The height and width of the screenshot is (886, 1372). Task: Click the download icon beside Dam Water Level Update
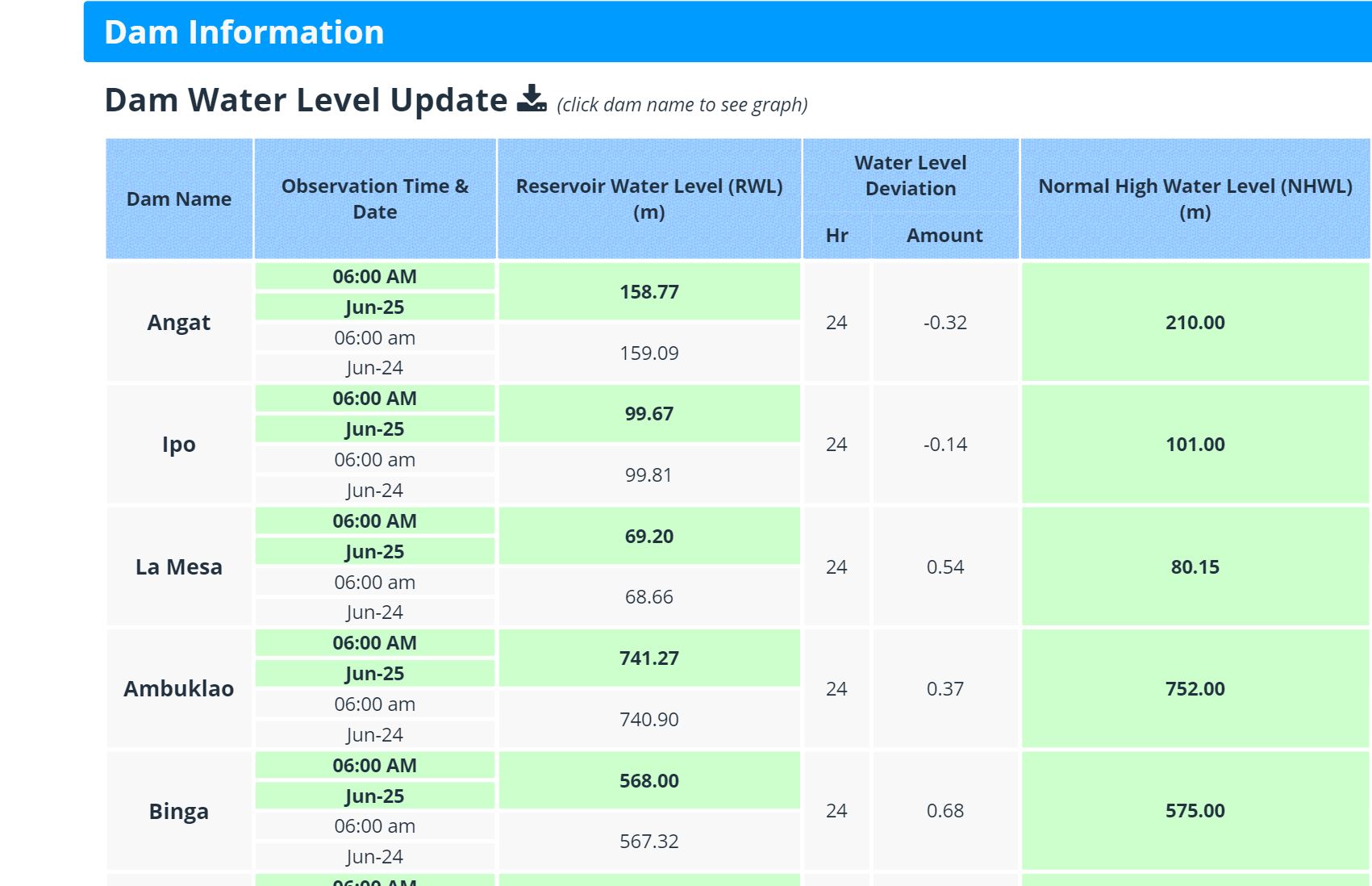tap(532, 99)
